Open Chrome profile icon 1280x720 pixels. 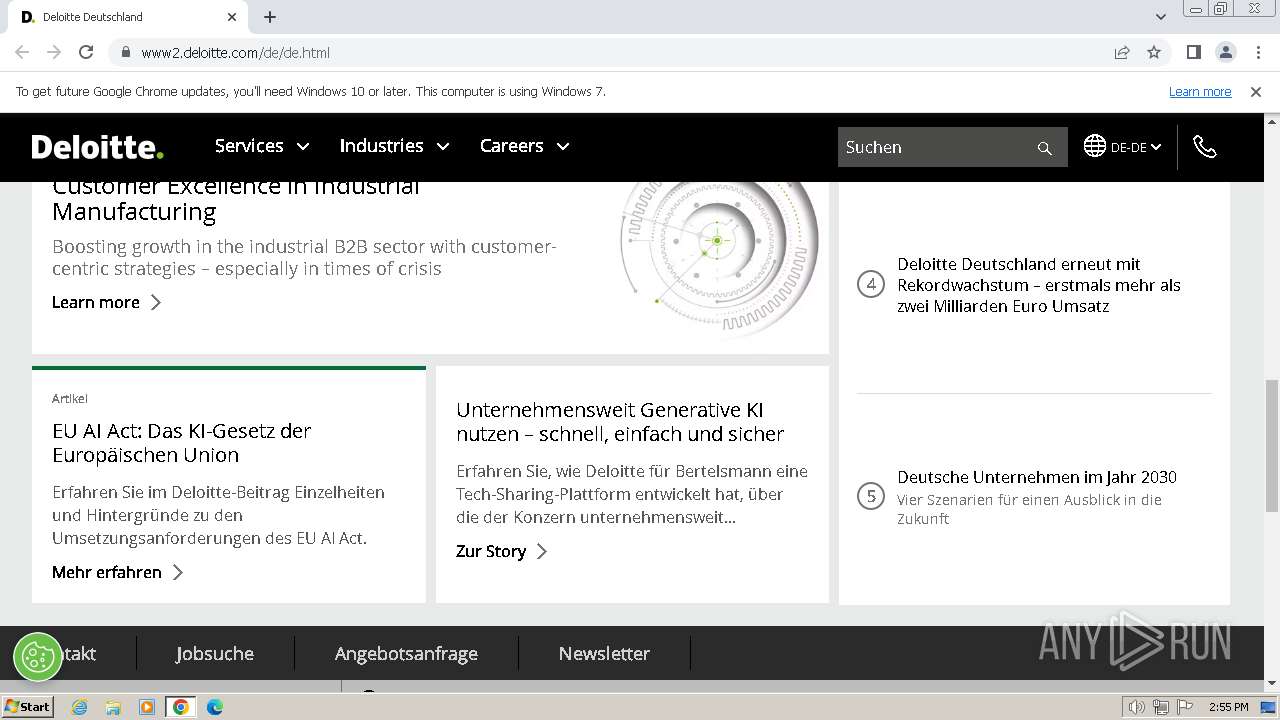pos(1225,52)
